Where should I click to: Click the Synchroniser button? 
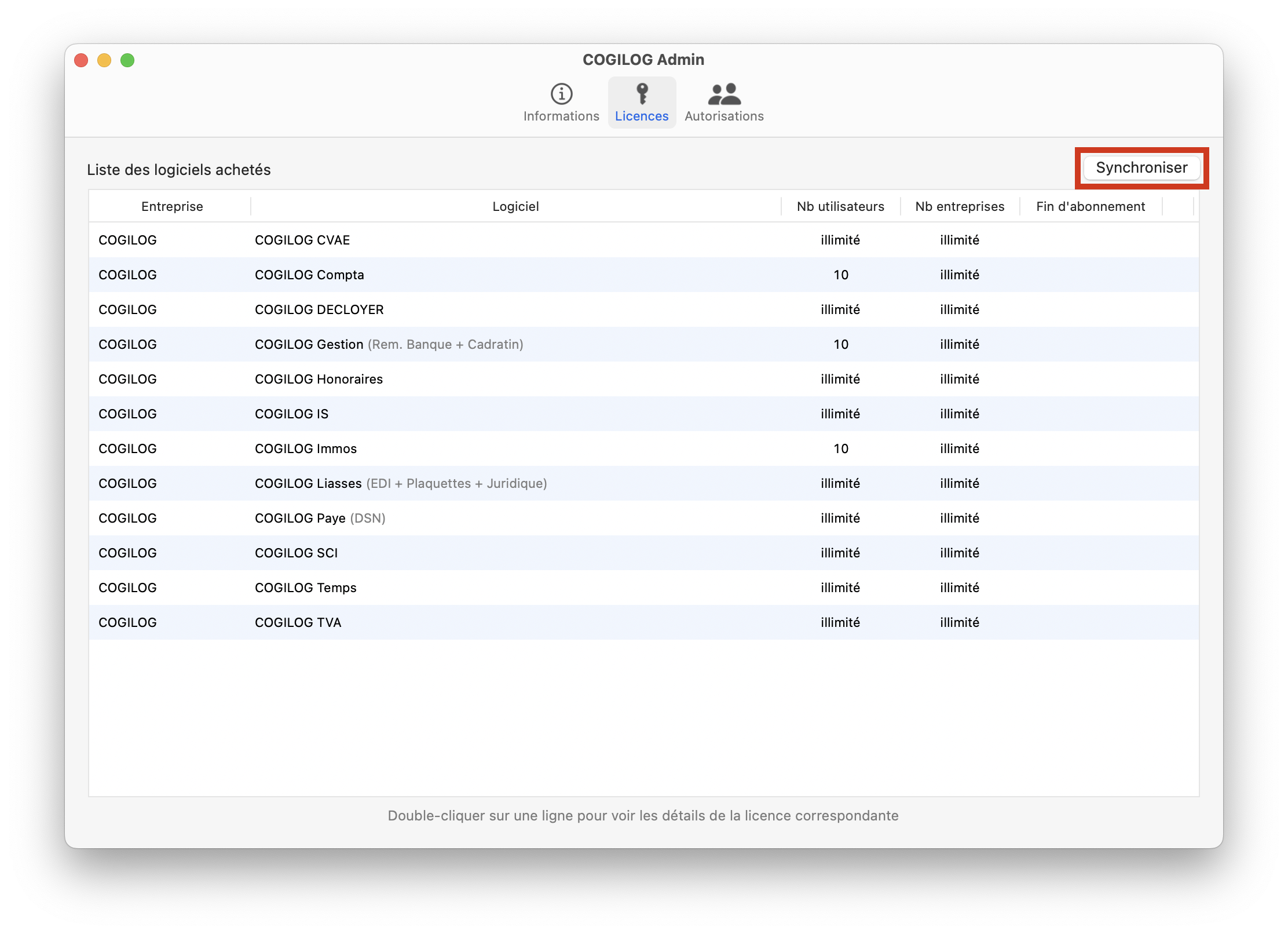click(x=1141, y=167)
